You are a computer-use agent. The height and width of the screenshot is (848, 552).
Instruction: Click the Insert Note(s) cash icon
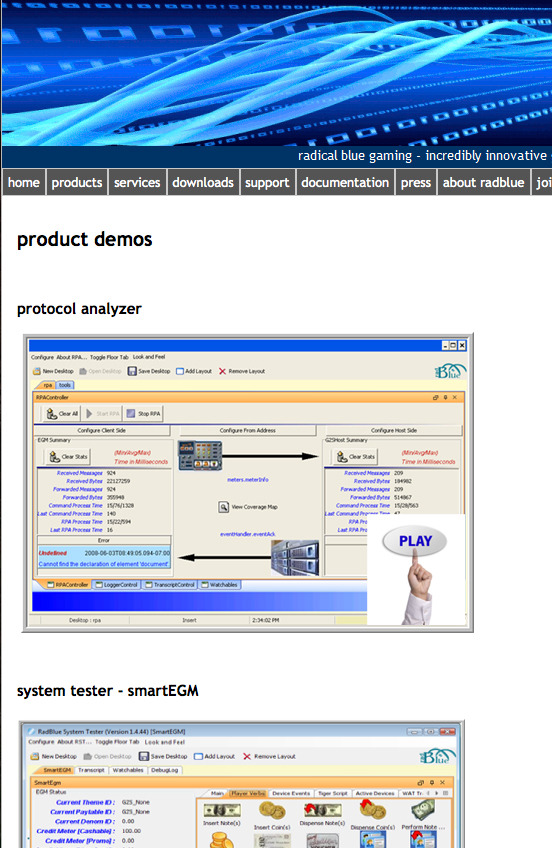[x=222, y=810]
